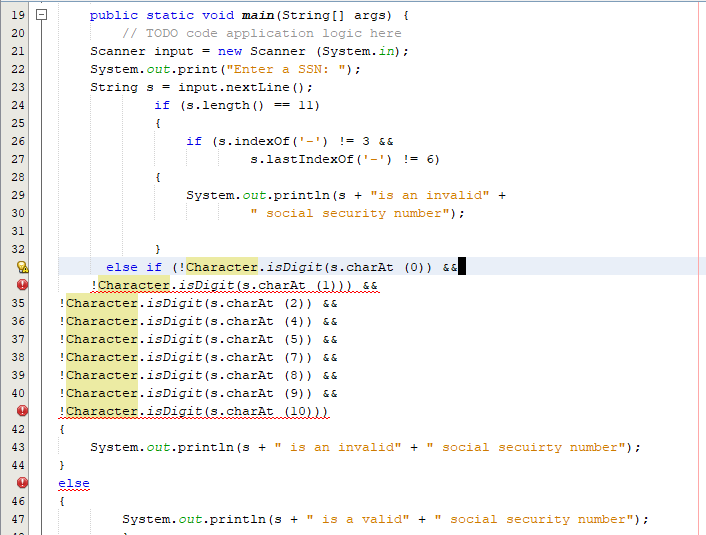The width and height of the screenshot is (706, 535).
Task: Click System.in argument on line 21
Action: coord(358,51)
